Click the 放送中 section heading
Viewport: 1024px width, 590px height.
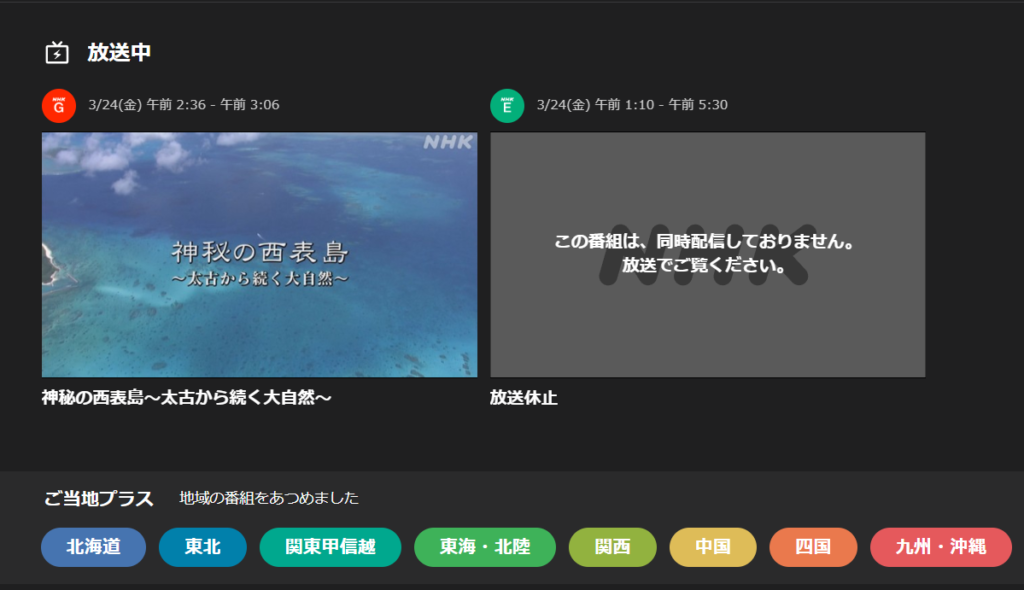119,54
